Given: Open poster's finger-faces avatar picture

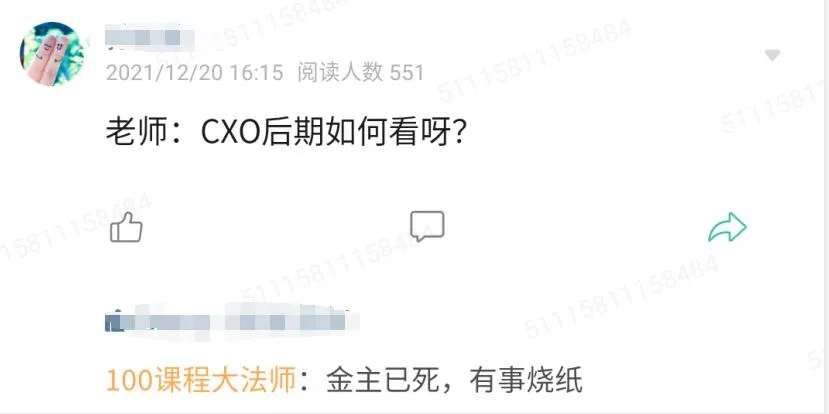Looking at the screenshot, I should tap(52, 54).
